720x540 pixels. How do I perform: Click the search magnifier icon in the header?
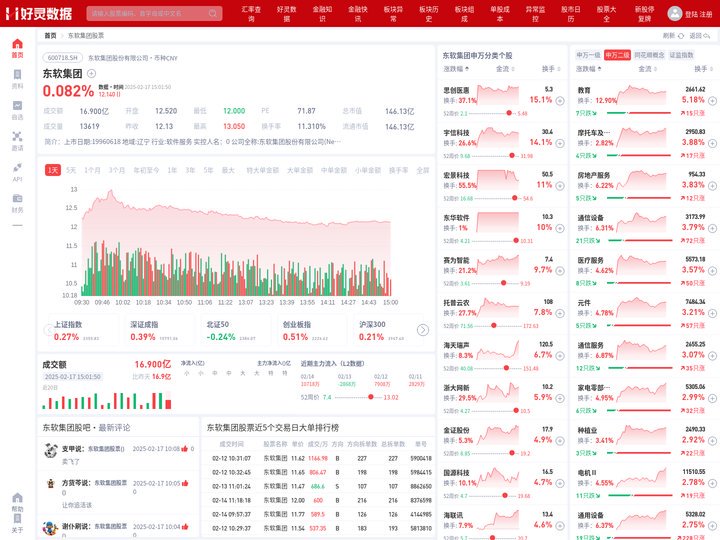pos(213,13)
